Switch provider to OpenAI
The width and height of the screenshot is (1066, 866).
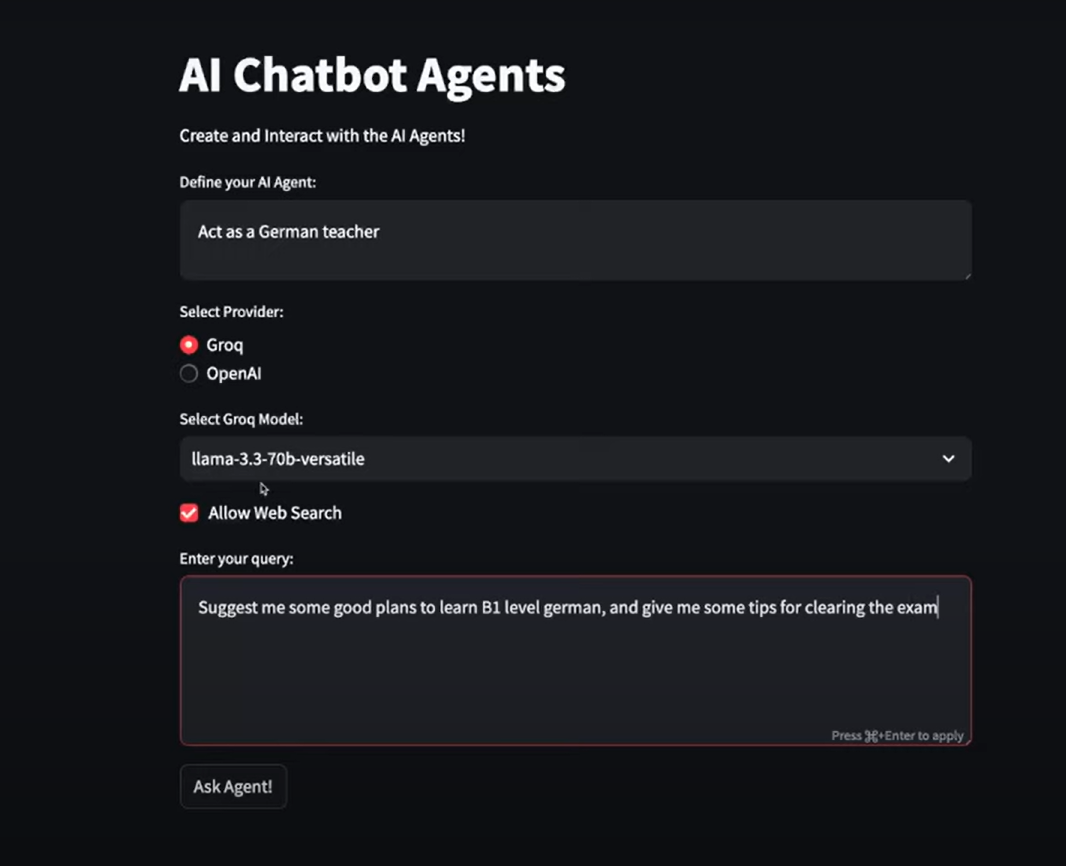click(188, 373)
